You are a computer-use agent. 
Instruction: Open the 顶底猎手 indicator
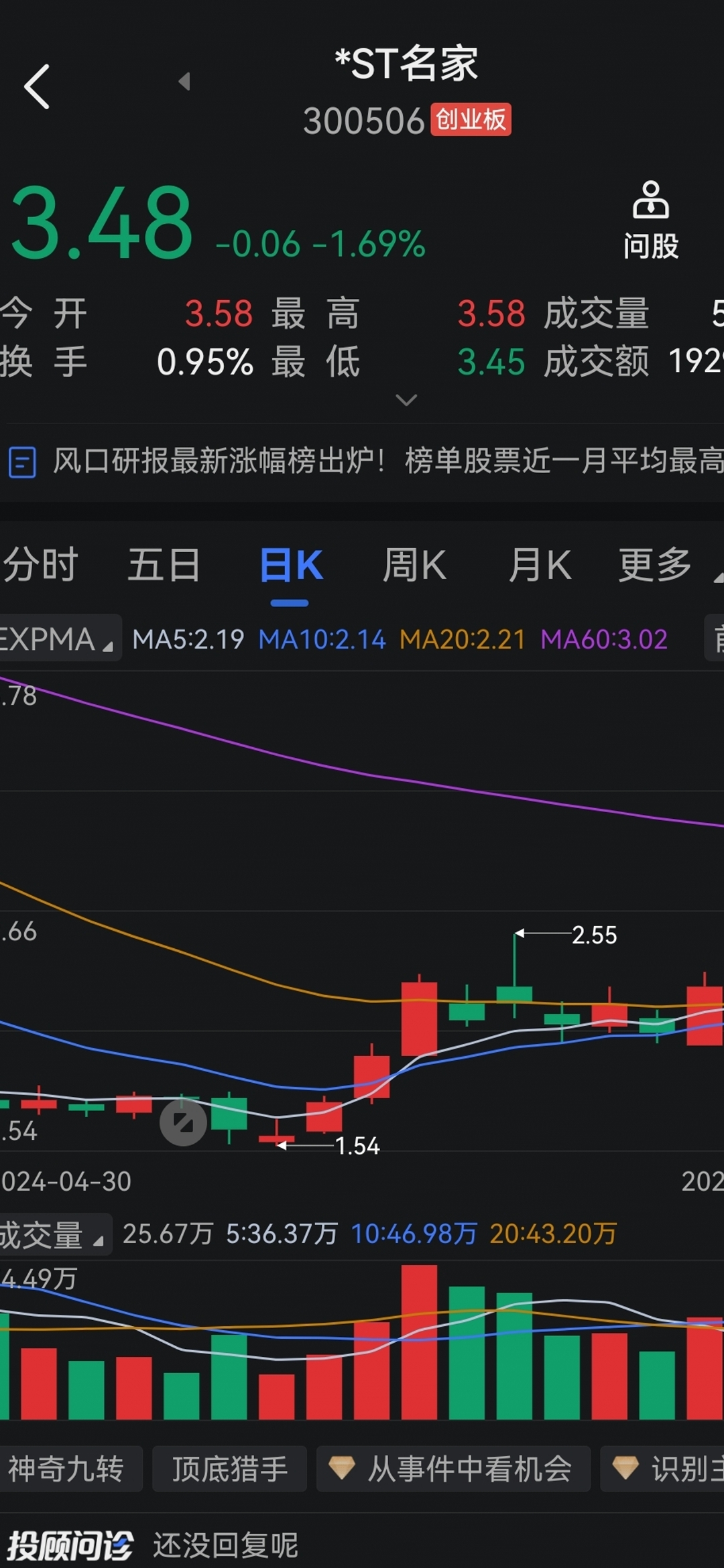tap(229, 1469)
